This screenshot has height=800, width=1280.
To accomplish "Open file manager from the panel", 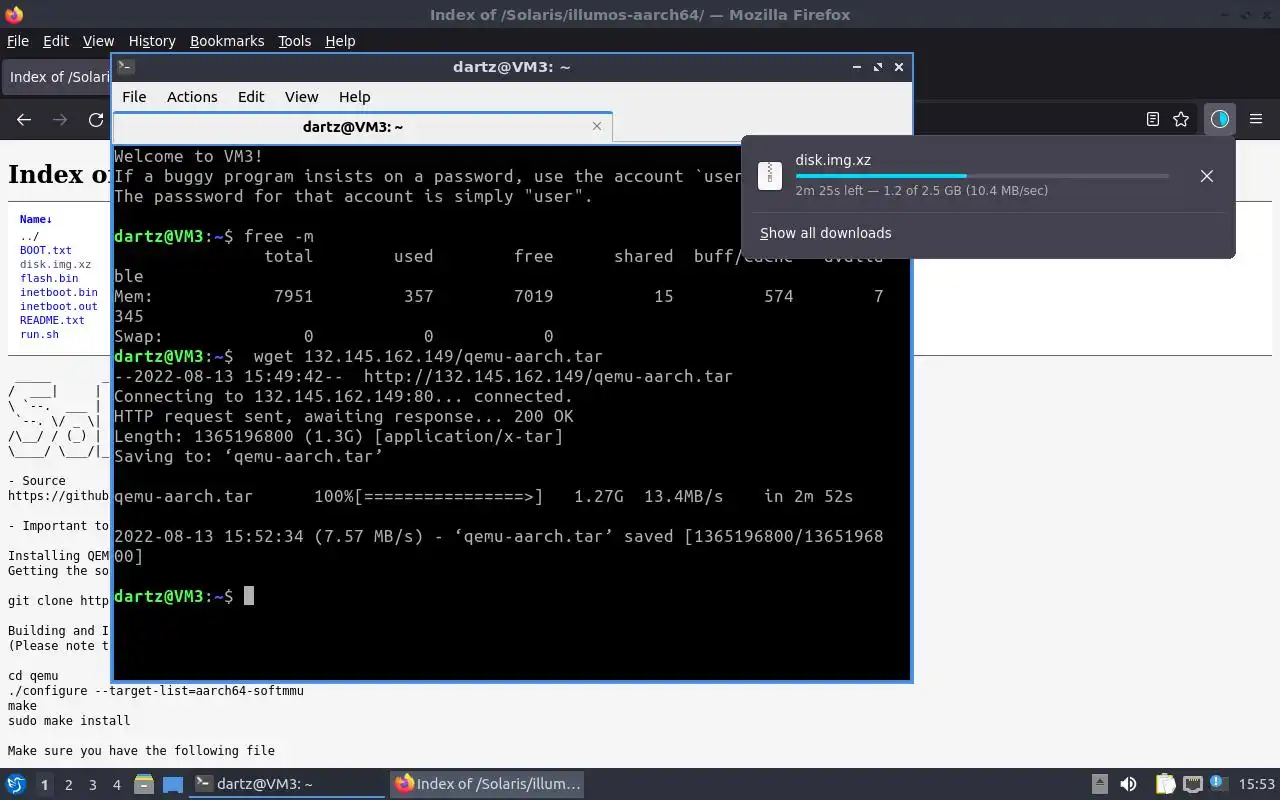I will [x=143, y=784].
